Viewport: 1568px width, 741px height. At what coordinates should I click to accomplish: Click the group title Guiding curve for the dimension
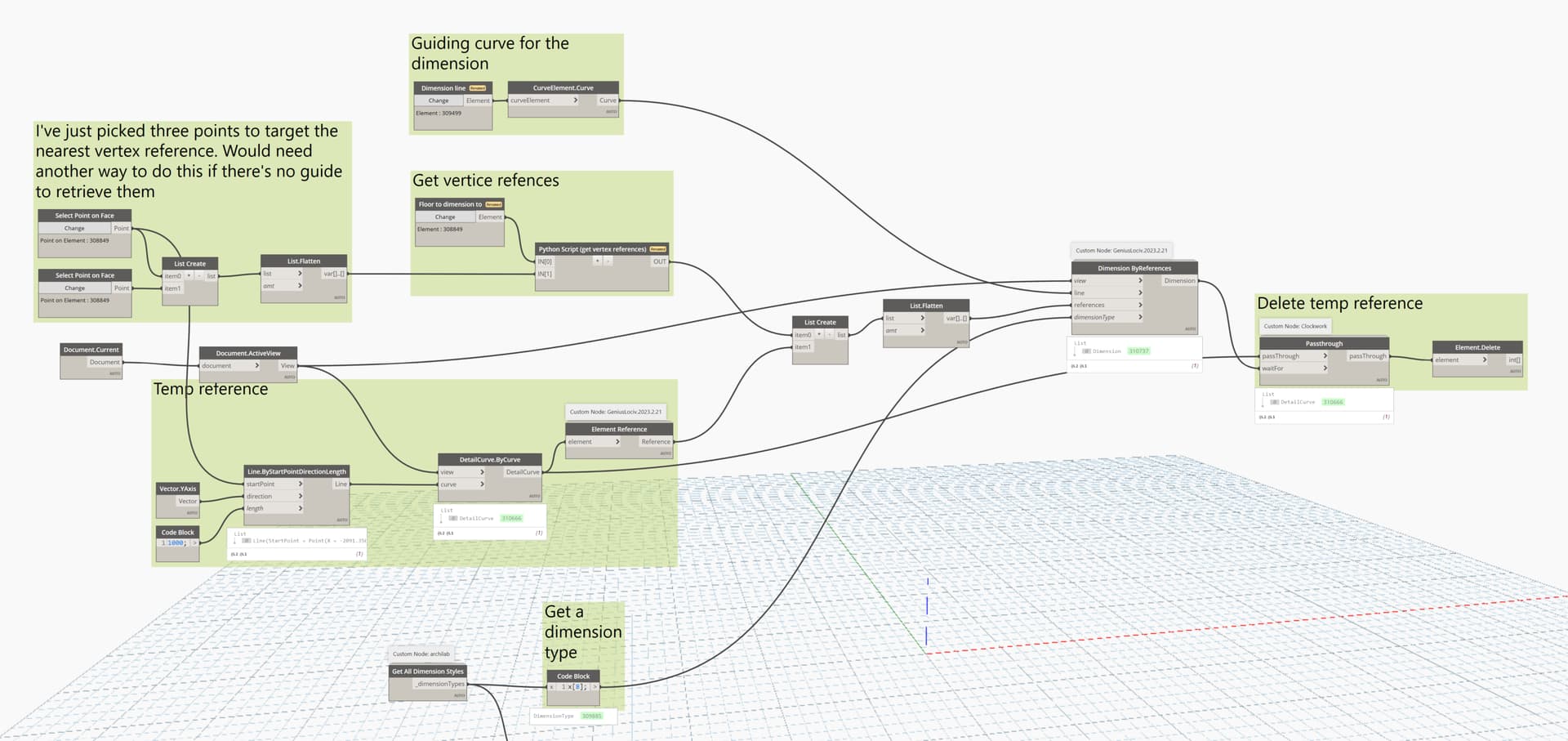pyautogui.click(x=490, y=53)
